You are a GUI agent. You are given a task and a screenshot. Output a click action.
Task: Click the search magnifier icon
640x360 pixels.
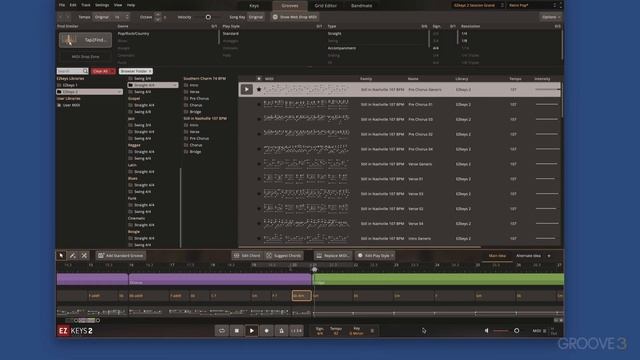pyautogui.click(x=85, y=71)
